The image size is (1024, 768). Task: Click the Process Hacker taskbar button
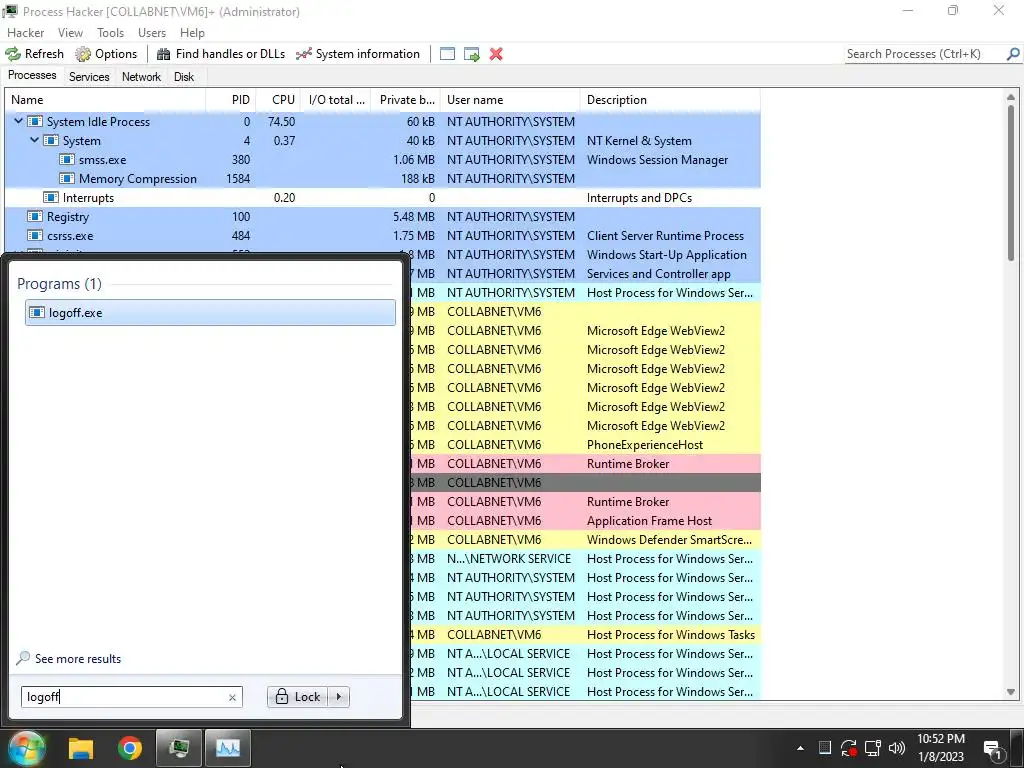pyautogui.click(x=179, y=748)
